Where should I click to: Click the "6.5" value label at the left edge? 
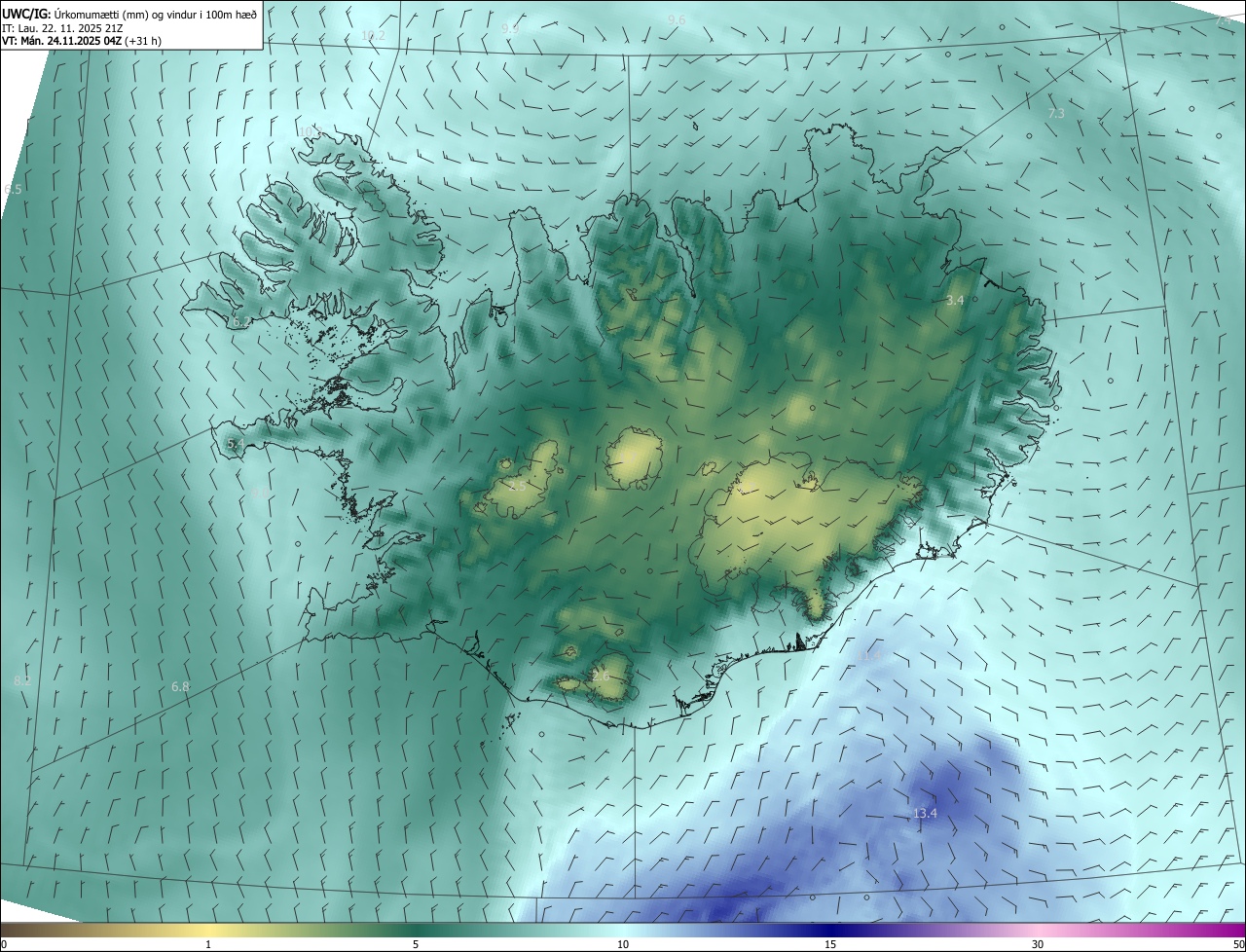pos(13,189)
